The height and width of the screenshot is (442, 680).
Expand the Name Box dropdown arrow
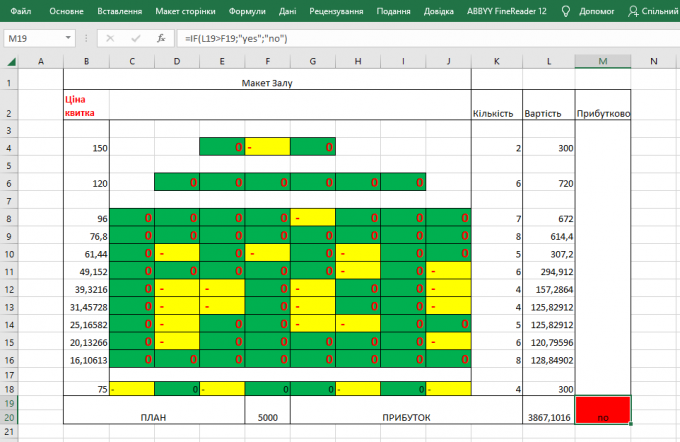[x=68, y=38]
